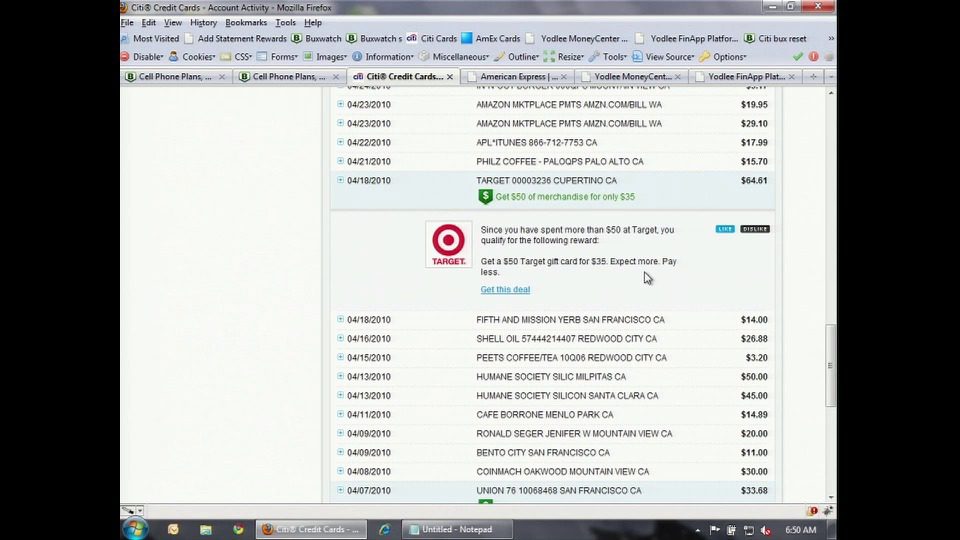
Task: Click the Windows Start button
Action: pyautogui.click(x=135, y=529)
